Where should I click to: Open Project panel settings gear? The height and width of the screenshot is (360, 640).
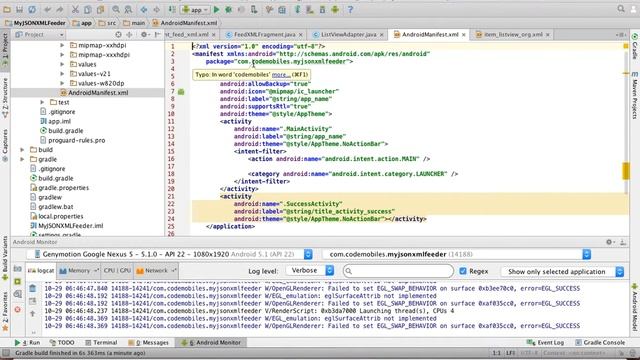click(x=144, y=35)
